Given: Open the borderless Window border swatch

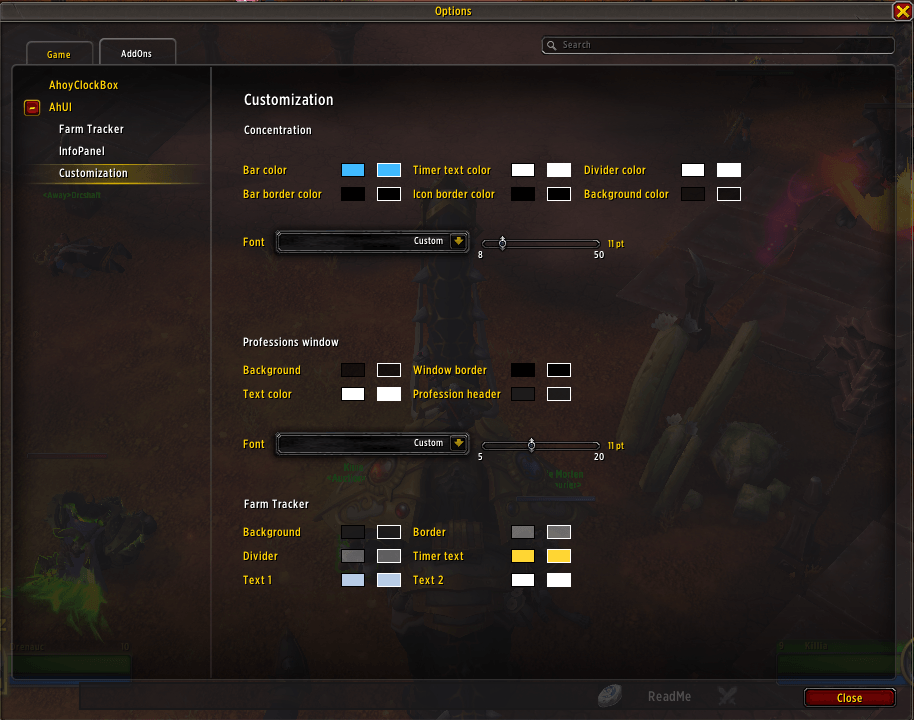Looking at the screenshot, I should pyautogui.click(x=523, y=370).
